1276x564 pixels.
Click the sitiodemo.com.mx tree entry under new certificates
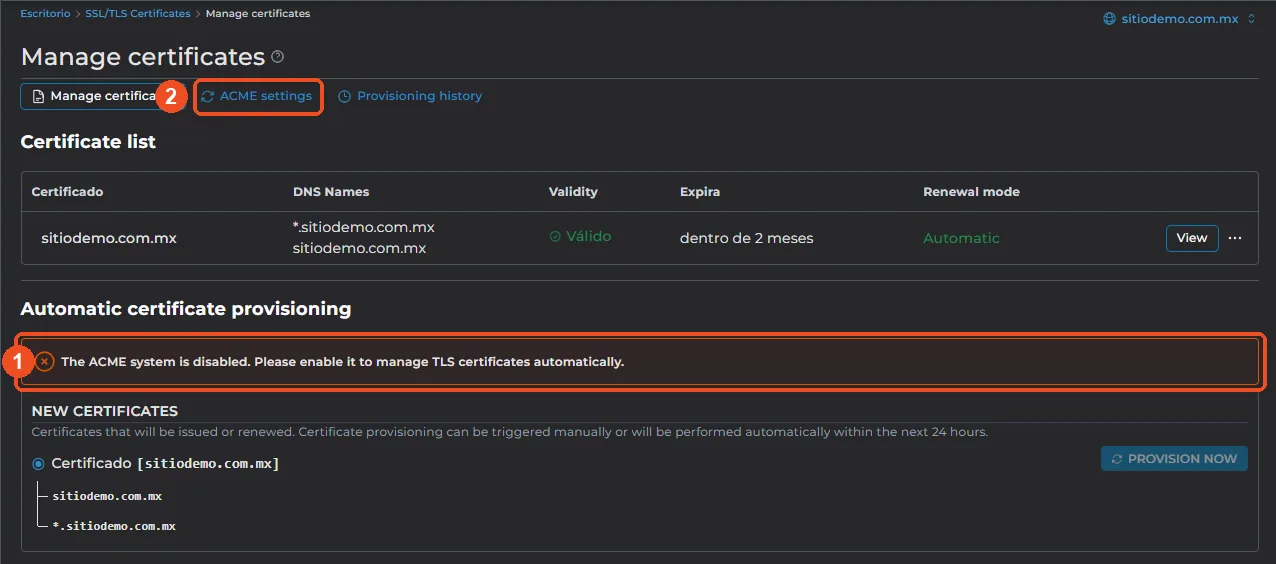coord(107,496)
